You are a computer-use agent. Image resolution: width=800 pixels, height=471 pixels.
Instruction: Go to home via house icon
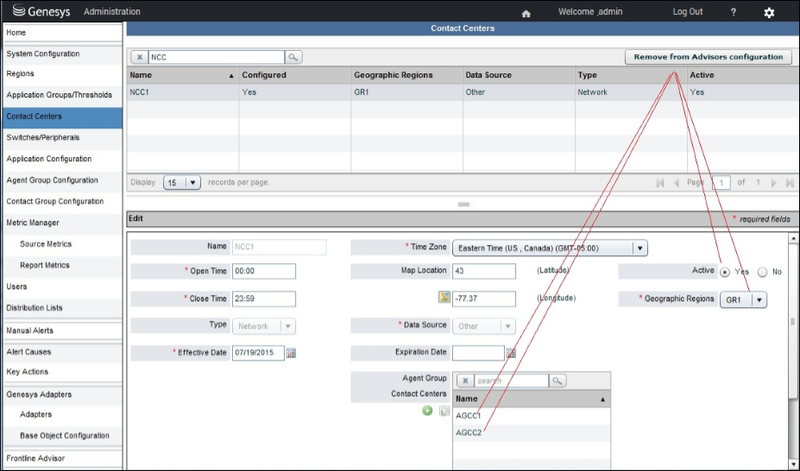click(x=526, y=13)
